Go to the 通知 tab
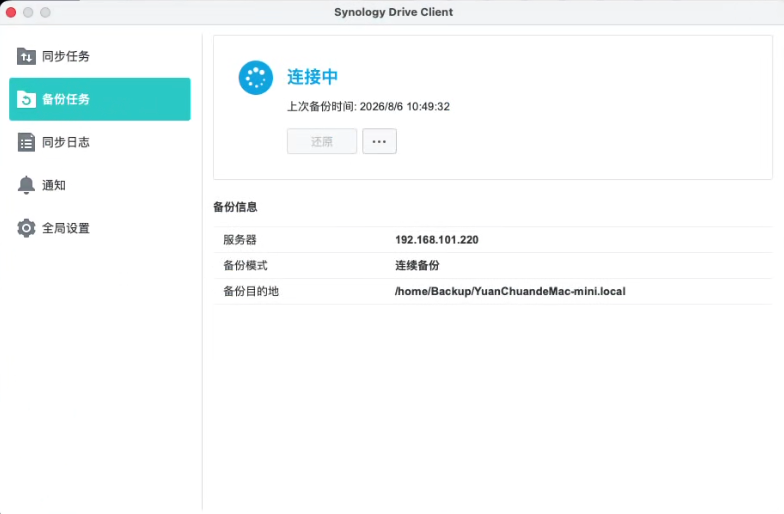The image size is (784, 514). tap(100, 185)
